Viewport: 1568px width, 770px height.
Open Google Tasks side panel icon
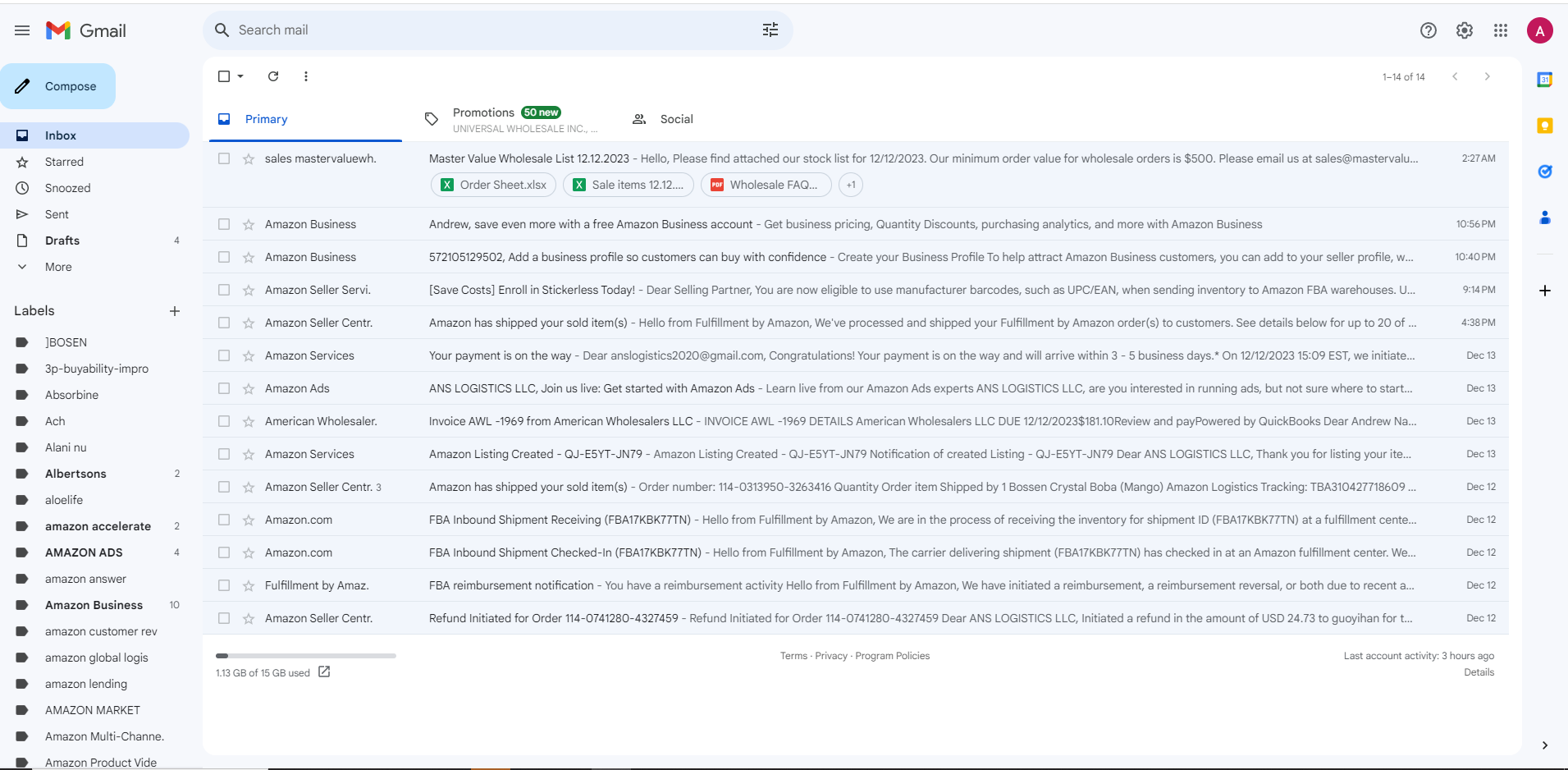point(1545,172)
